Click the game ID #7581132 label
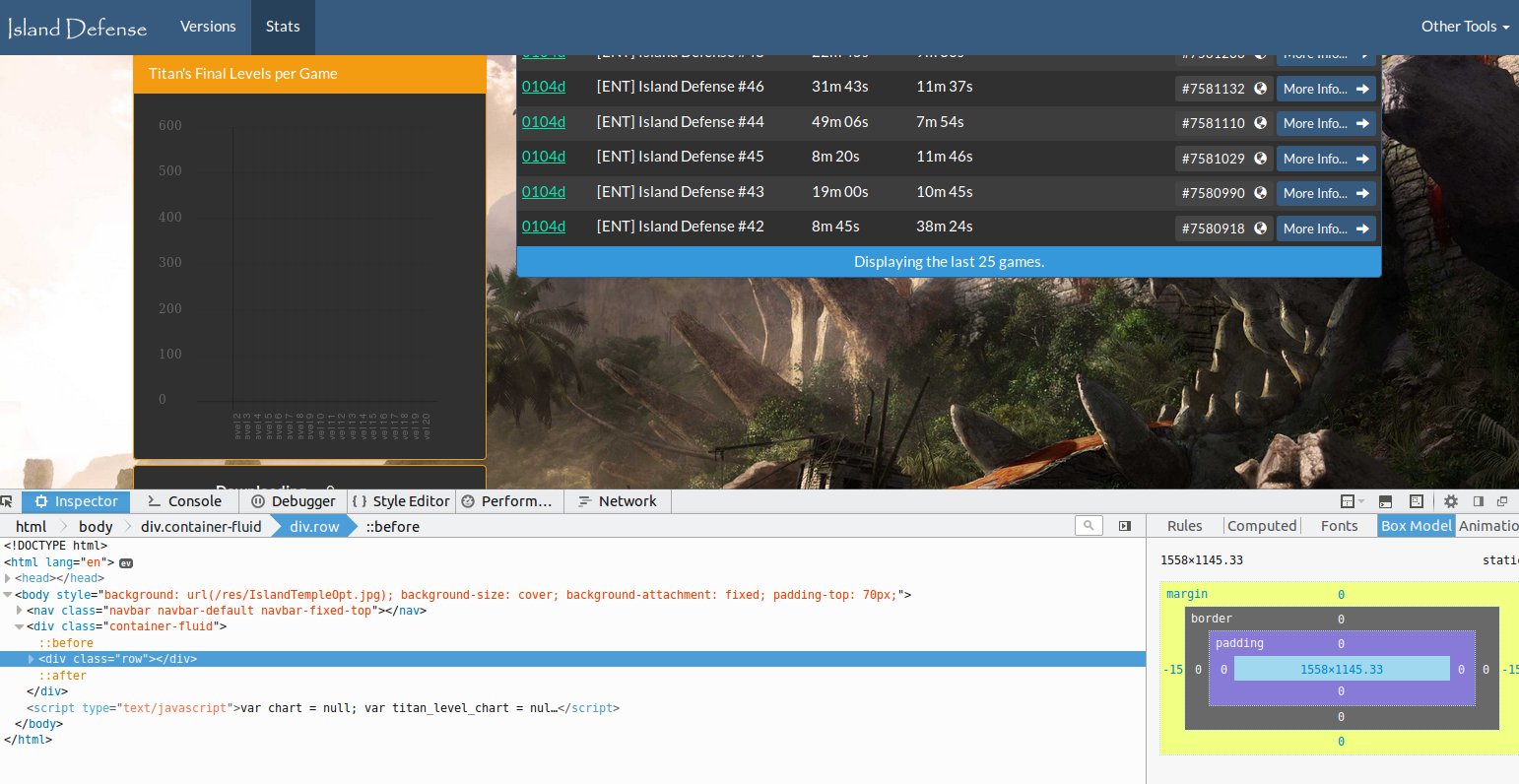Viewport: 1519px width, 784px height. (x=1214, y=89)
